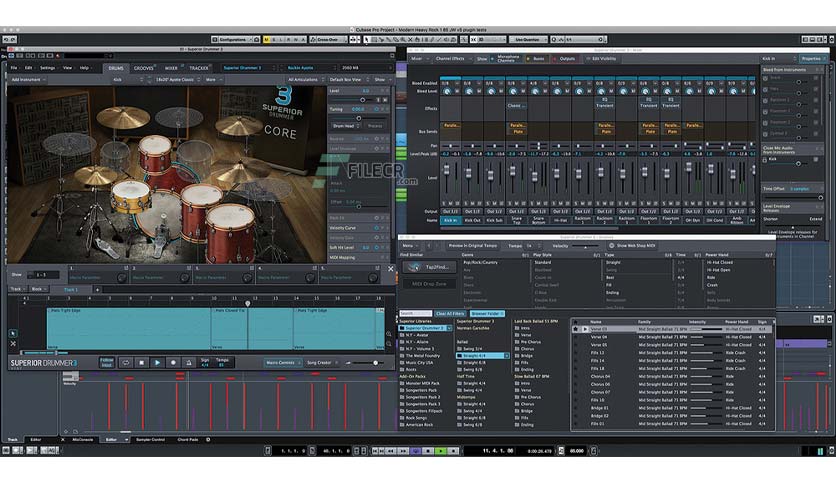Click the Cubase toolbar redo arrow
Screen dimensions: 836x484
coord(13,39)
